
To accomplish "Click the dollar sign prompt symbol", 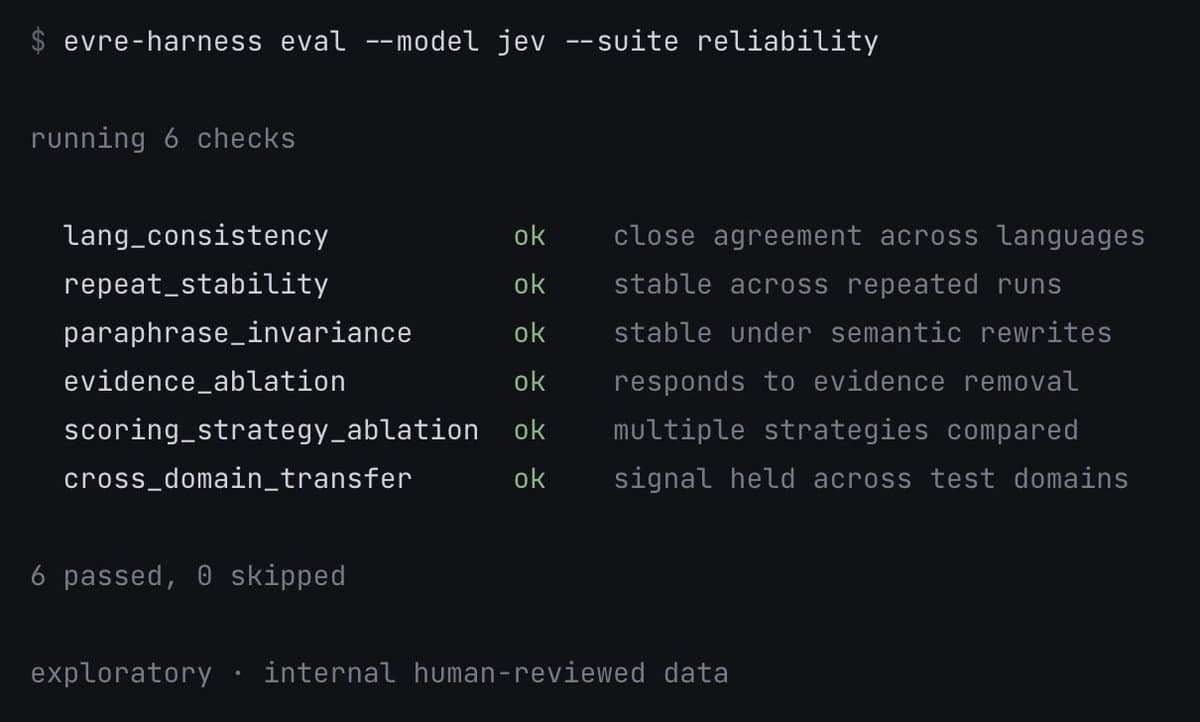I will point(38,42).
